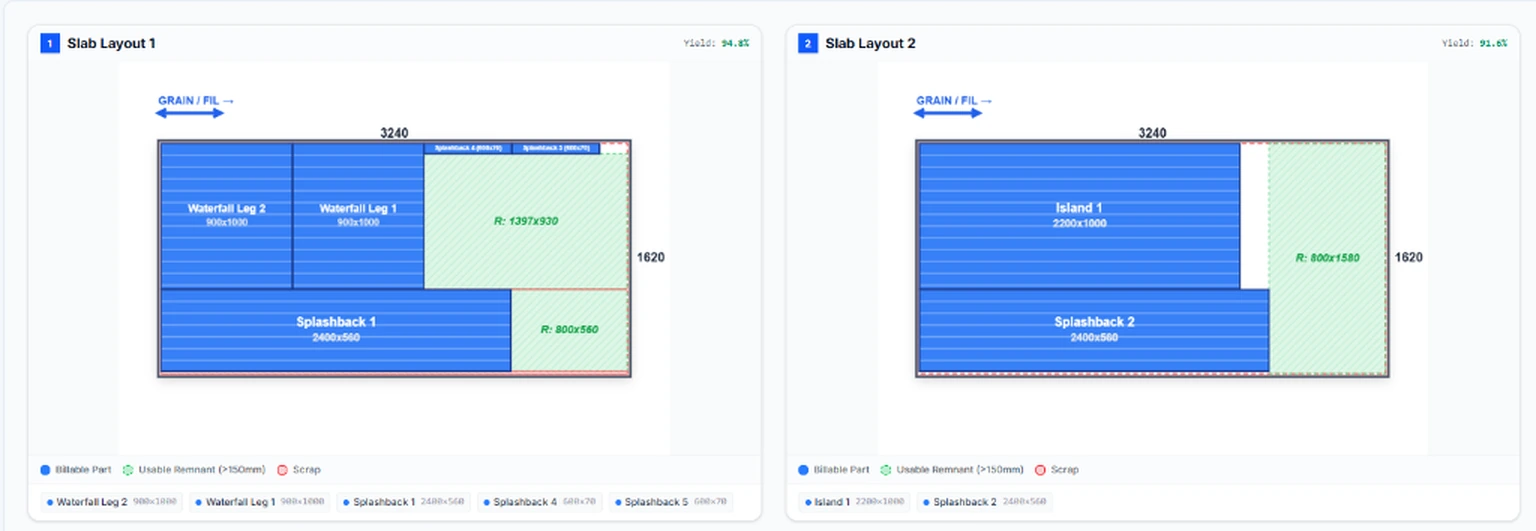
Task: Select the remnant labeled R: 1397x930
Action: 526,221
